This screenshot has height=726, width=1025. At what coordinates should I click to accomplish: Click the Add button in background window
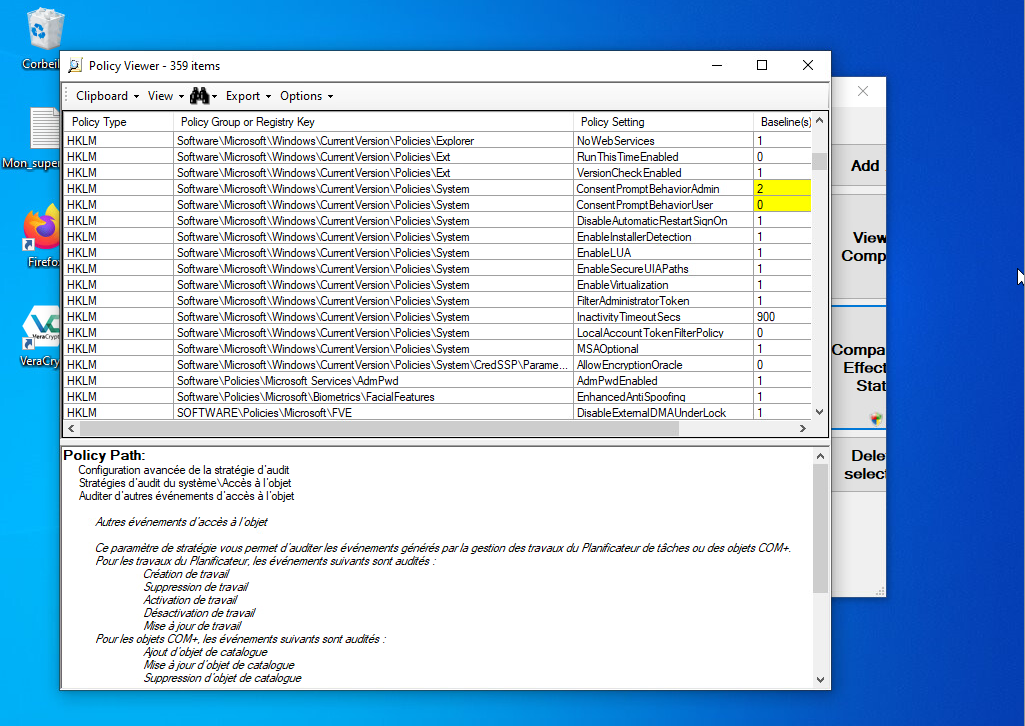pyautogui.click(x=864, y=166)
